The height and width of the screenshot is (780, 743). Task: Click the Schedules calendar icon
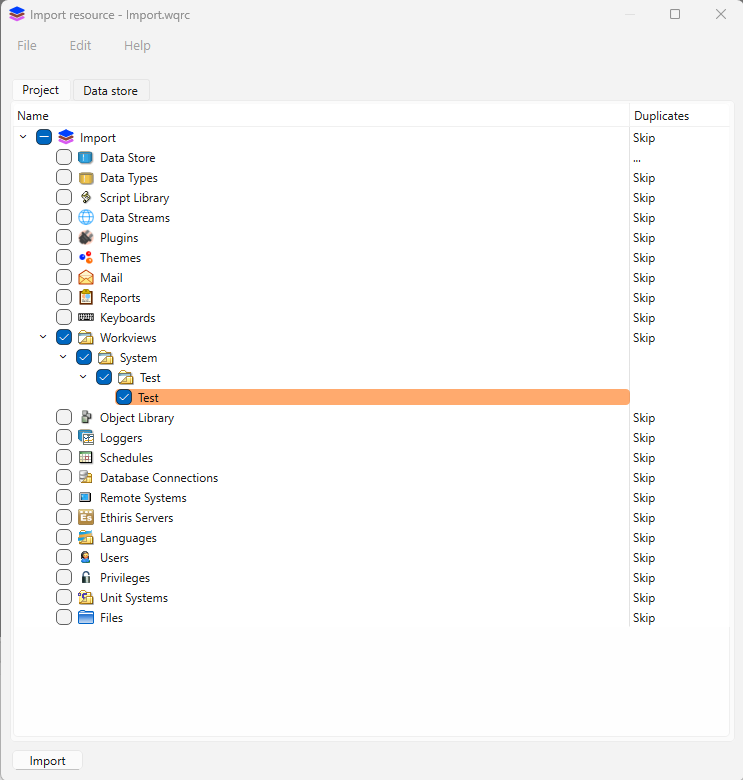86,457
